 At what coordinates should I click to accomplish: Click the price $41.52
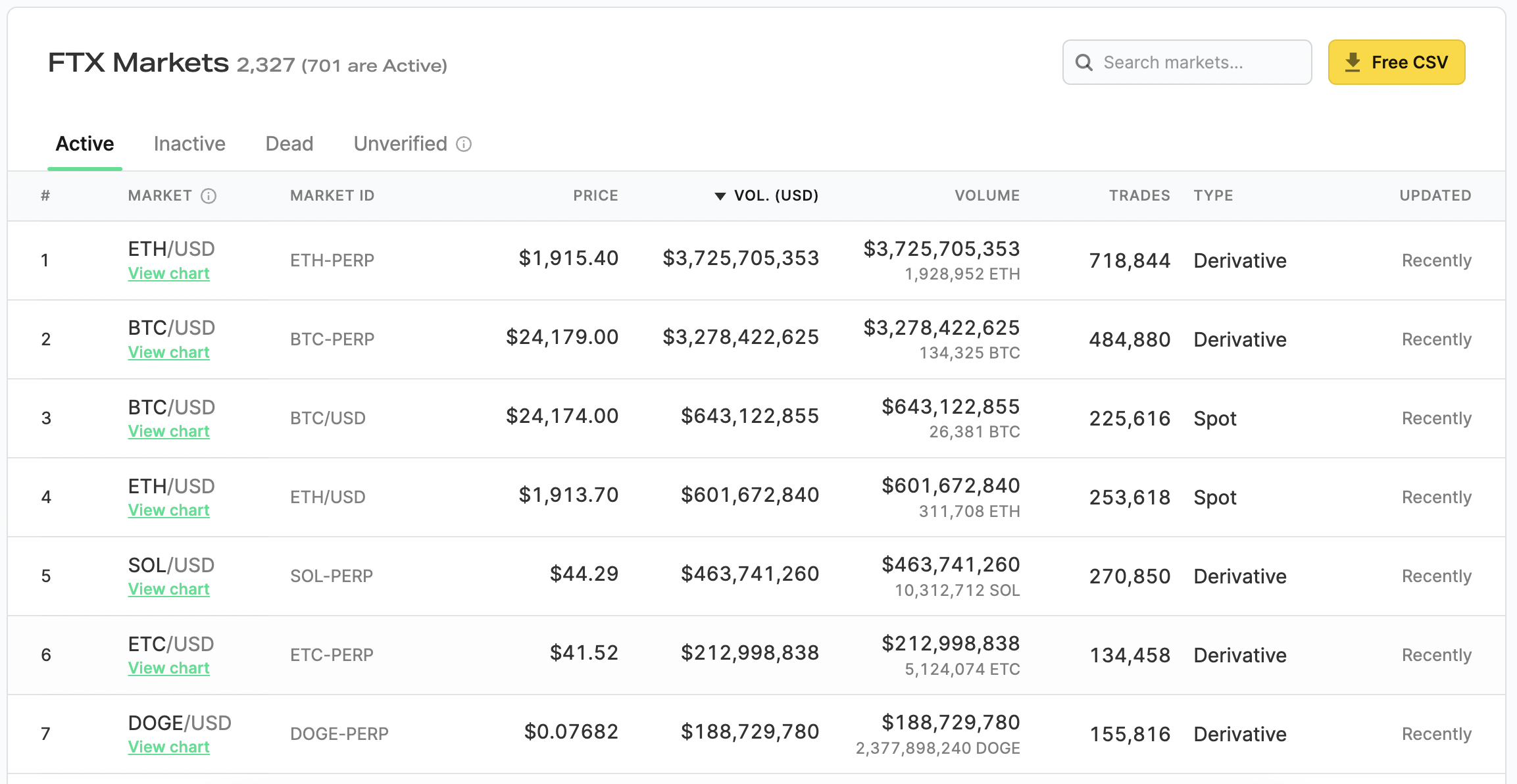point(584,653)
